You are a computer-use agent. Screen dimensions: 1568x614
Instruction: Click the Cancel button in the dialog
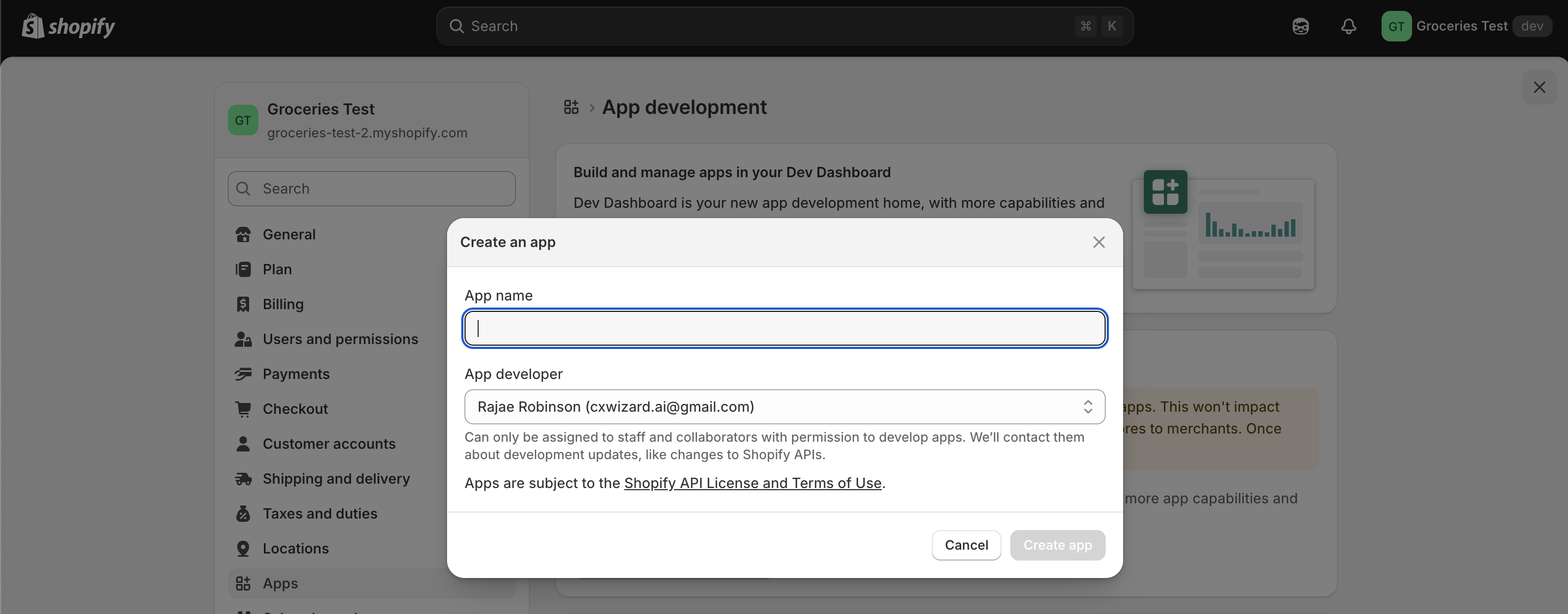tap(966, 545)
